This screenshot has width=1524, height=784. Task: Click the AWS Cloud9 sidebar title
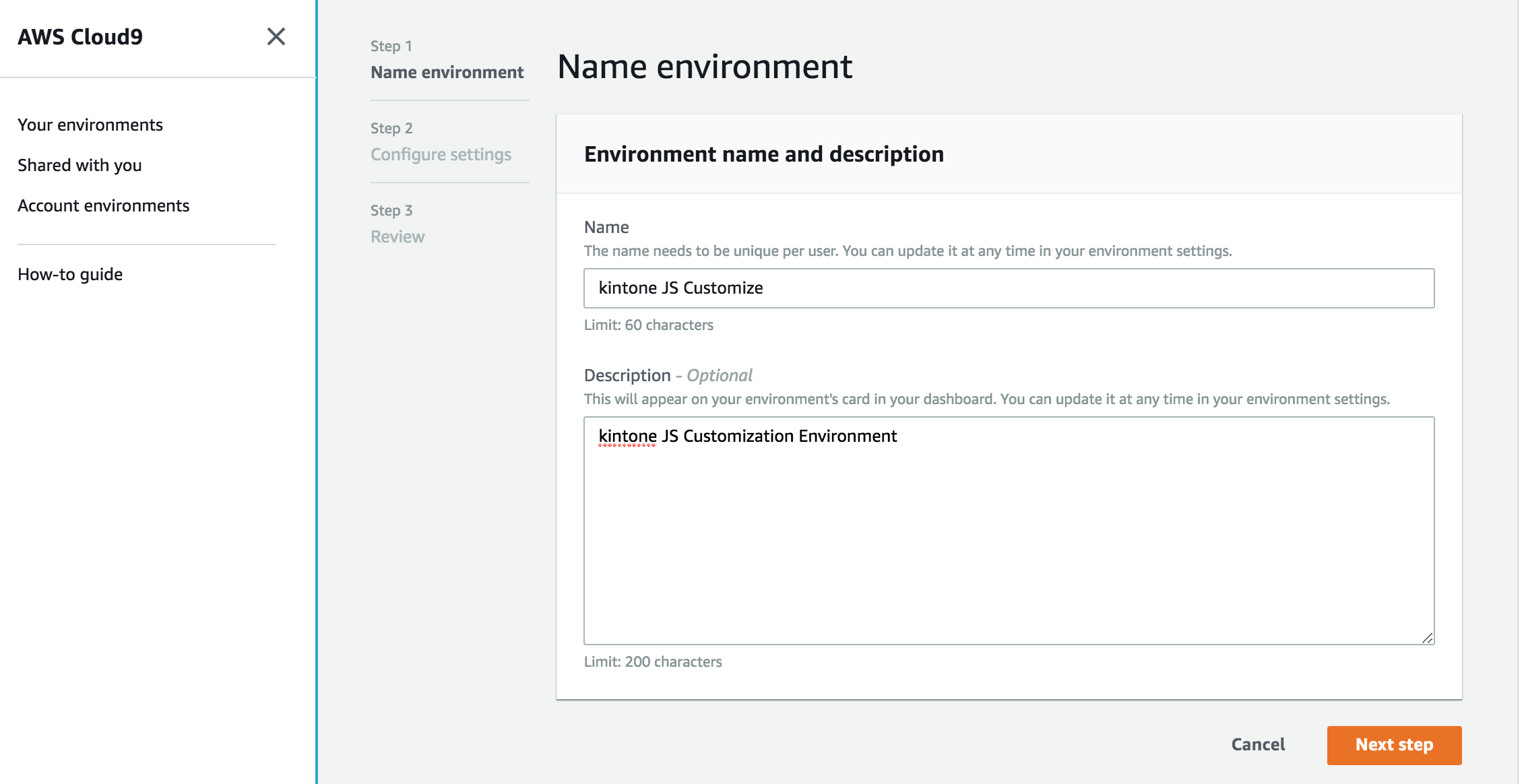[x=80, y=36]
